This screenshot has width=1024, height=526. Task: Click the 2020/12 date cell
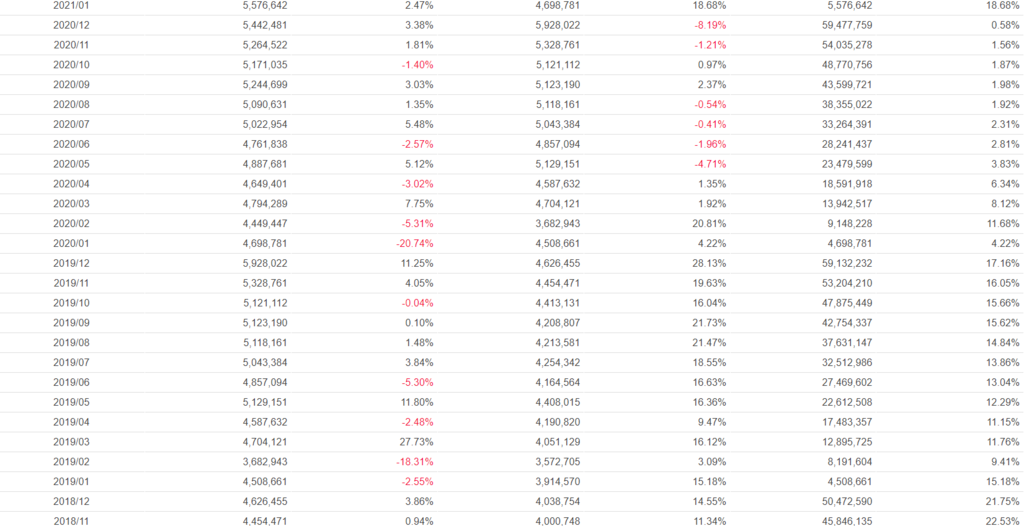[x=71, y=25]
